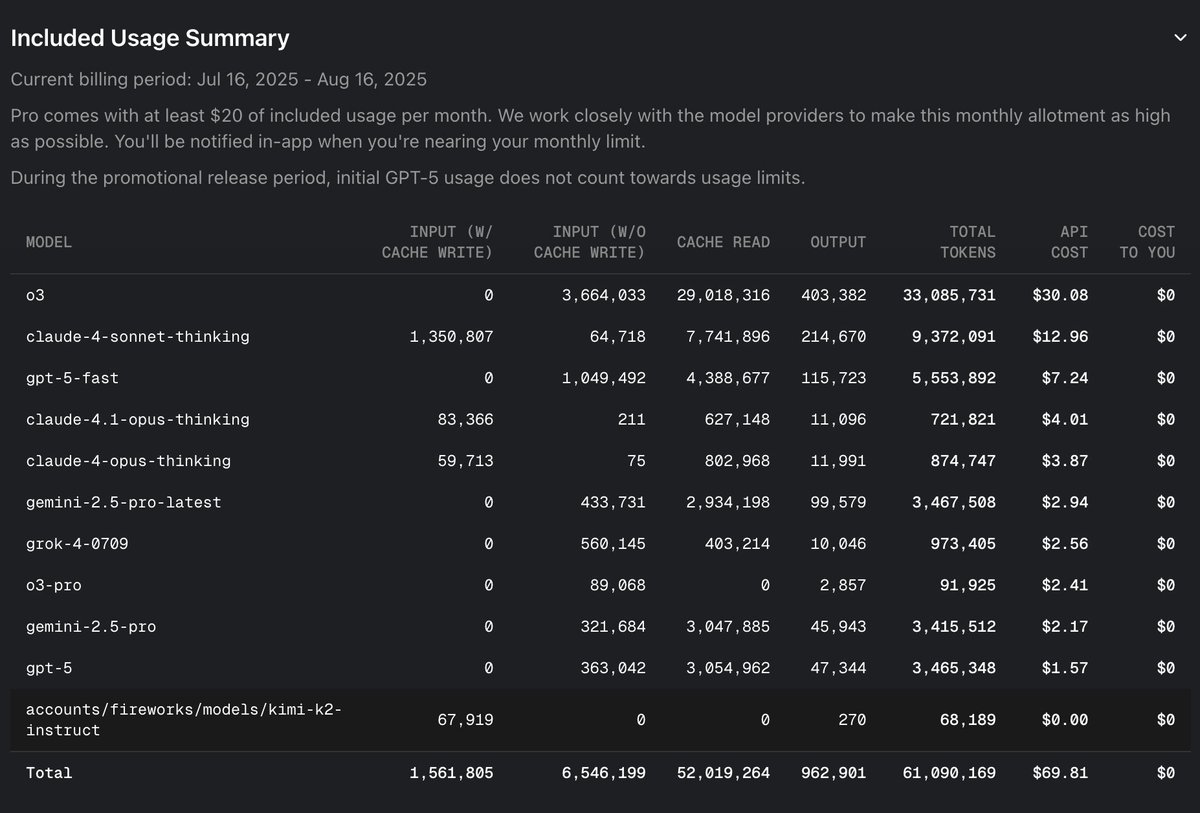The width and height of the screenshot is (1200, 813).
Task: Click the o3 API cost of $30.08
Action: pyautogui.click(x=1060, y=295)
